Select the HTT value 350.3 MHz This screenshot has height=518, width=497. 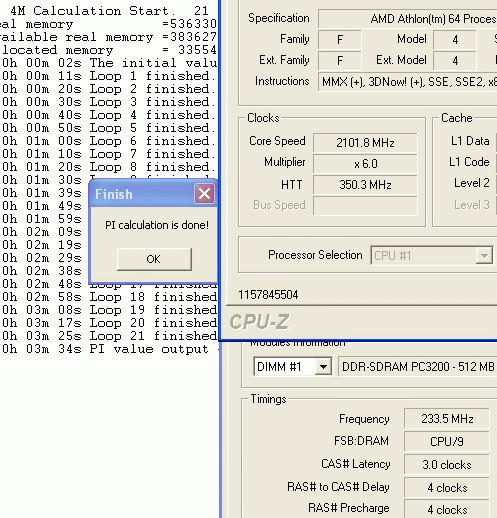(365, 185)
